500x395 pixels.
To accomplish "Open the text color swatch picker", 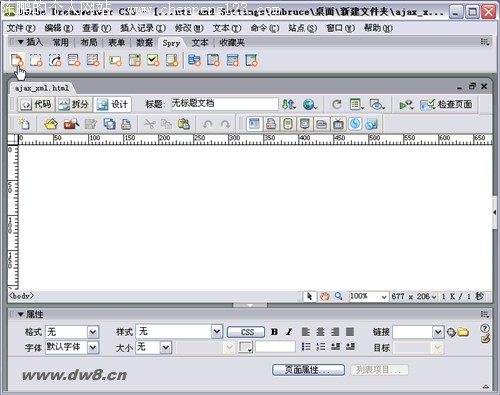I will [245, 347].
